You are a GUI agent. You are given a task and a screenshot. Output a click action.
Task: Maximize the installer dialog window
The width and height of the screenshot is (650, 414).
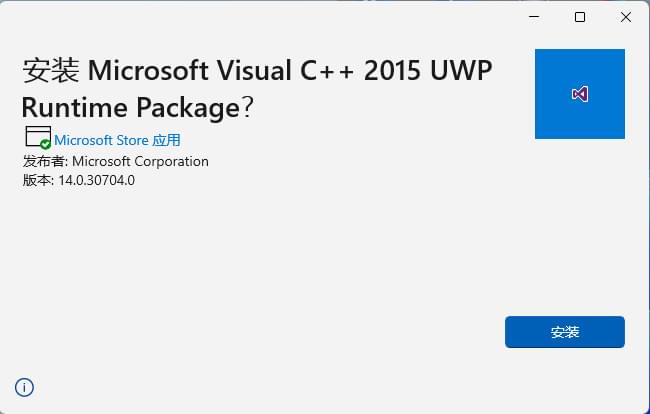coord(580,17)
